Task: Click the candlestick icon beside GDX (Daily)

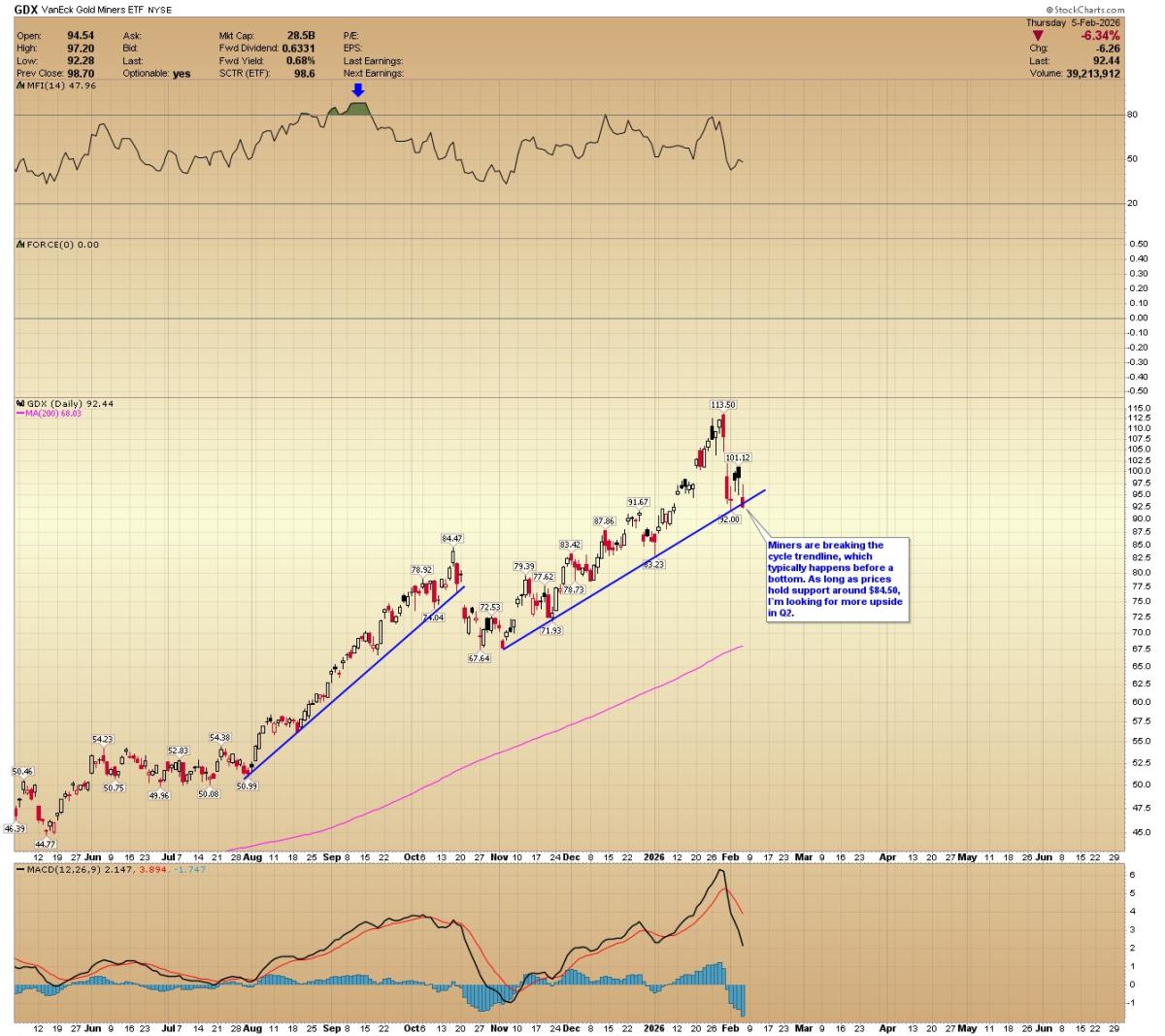Action: [x=19, y=403]
